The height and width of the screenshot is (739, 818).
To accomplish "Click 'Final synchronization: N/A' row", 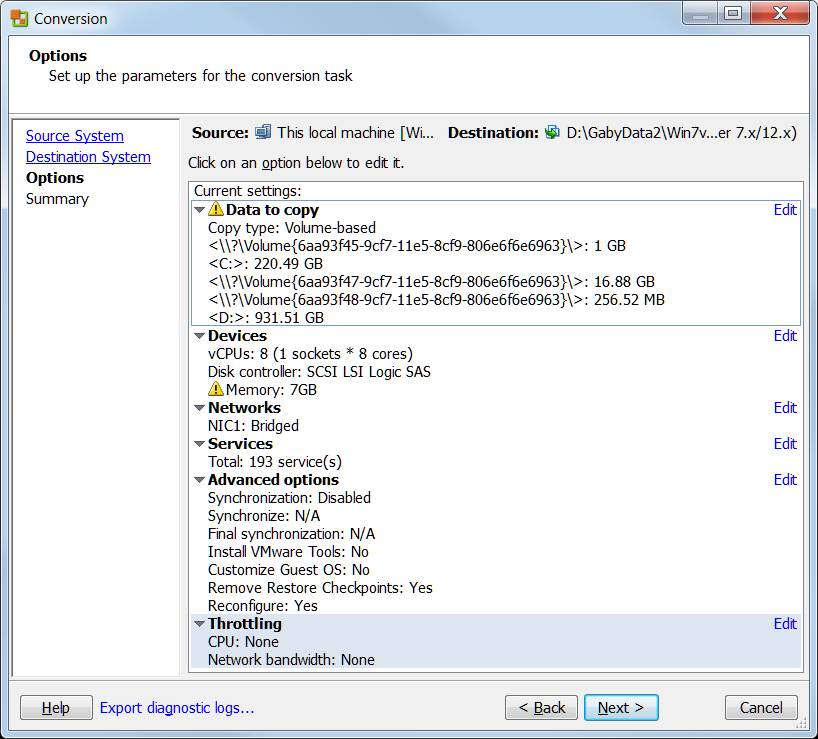I will pyautogui.click(x=292, y=534).
